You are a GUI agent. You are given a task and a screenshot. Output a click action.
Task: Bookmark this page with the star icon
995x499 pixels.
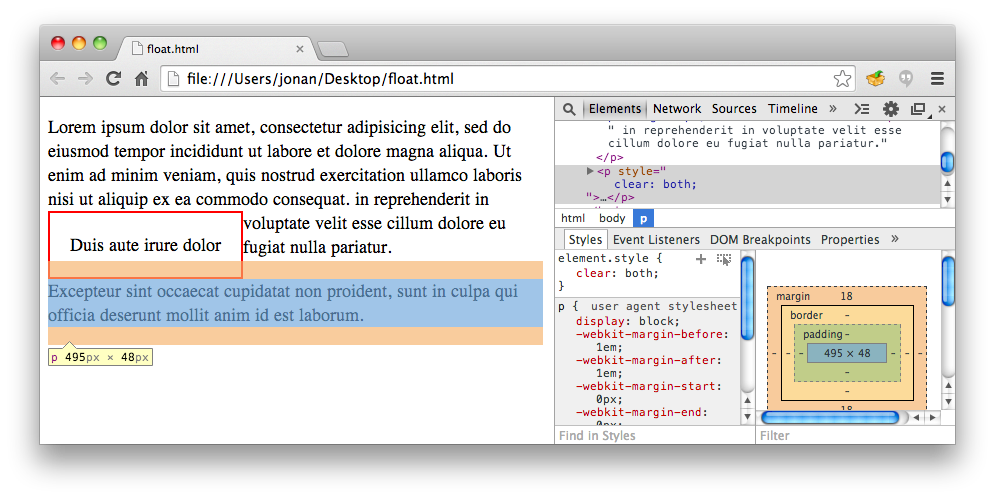coord(842,79)
